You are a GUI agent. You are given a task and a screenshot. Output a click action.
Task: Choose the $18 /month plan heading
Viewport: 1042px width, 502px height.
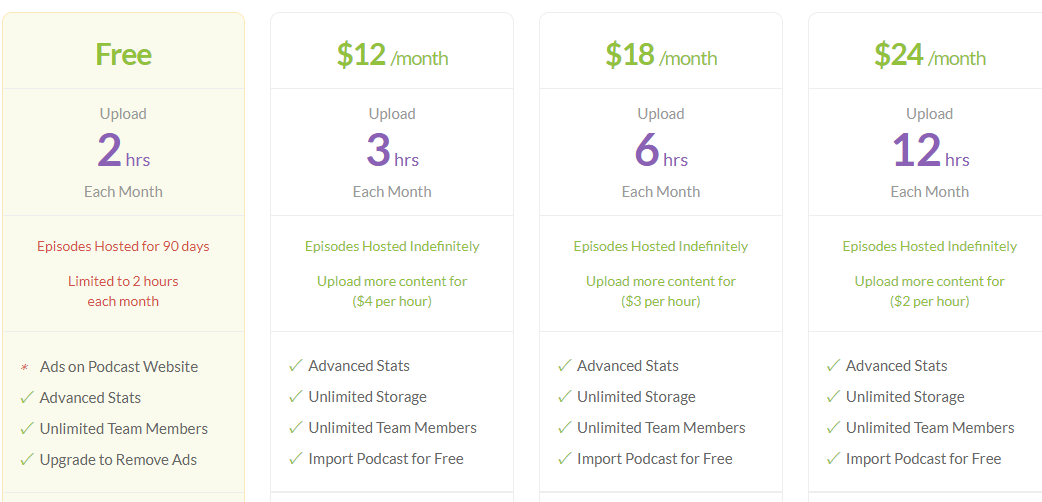click(661, 55)
